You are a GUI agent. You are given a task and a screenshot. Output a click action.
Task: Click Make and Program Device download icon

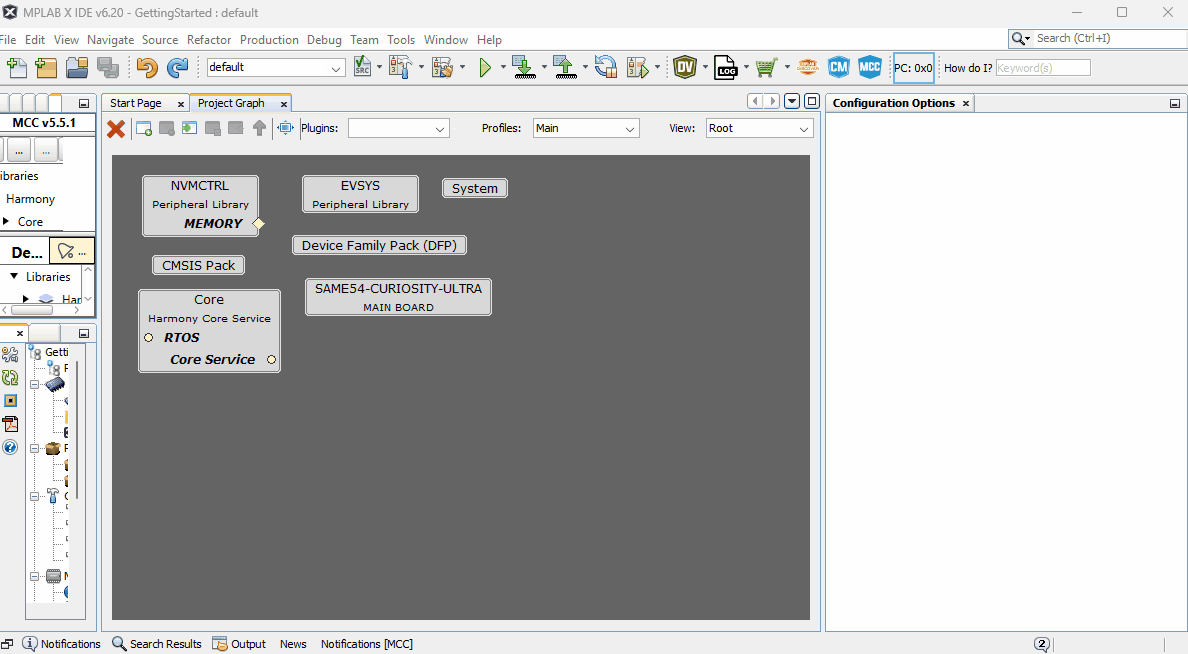524,67
